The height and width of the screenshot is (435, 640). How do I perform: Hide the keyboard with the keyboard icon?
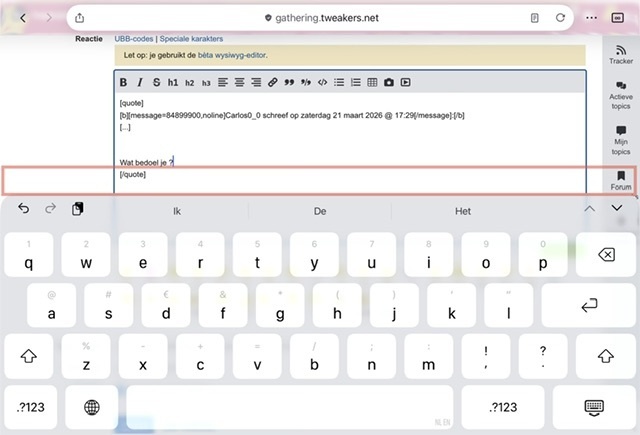point(594,407)
